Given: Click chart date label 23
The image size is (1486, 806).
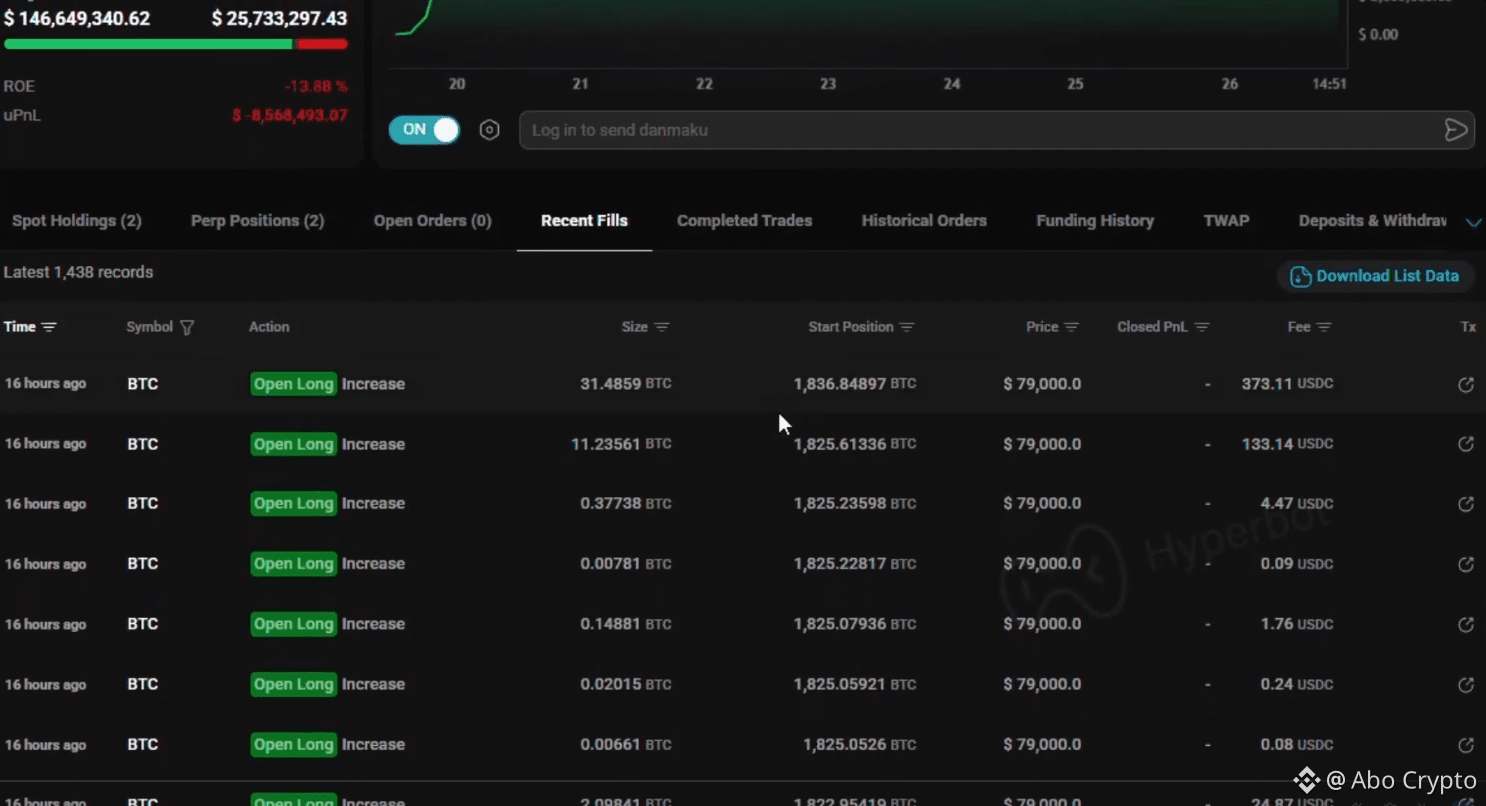Looking at the screenshot, I should (828, 84).
